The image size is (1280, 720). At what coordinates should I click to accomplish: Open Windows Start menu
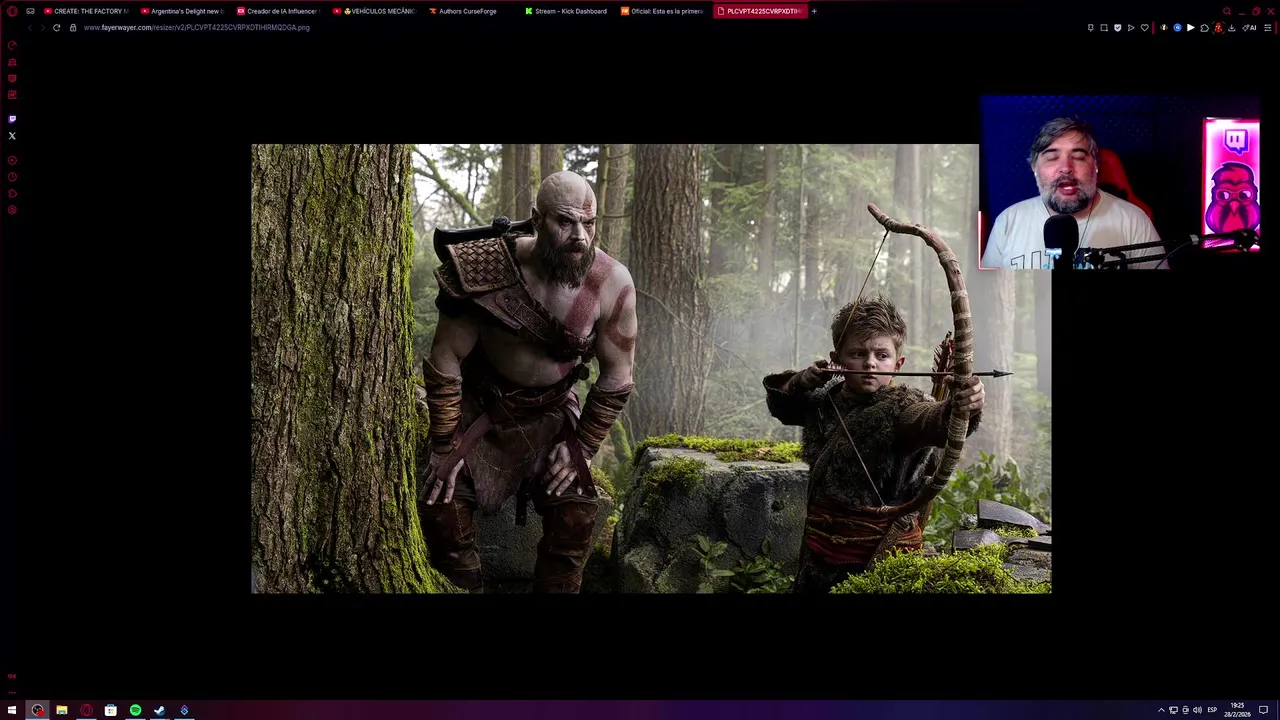click(12, 710)
